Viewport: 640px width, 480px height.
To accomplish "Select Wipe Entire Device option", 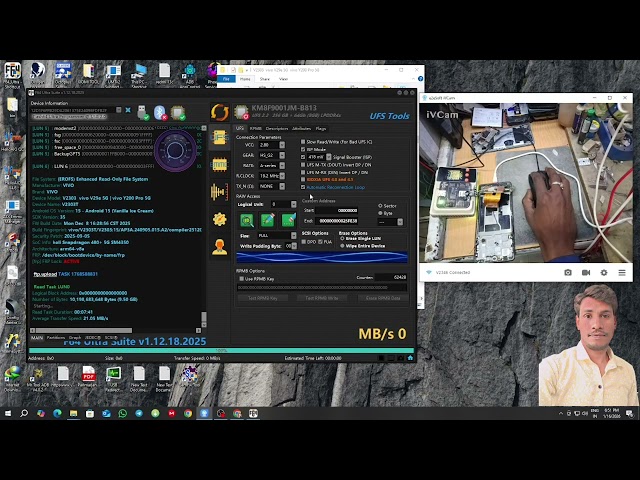I will pos(342,246).
